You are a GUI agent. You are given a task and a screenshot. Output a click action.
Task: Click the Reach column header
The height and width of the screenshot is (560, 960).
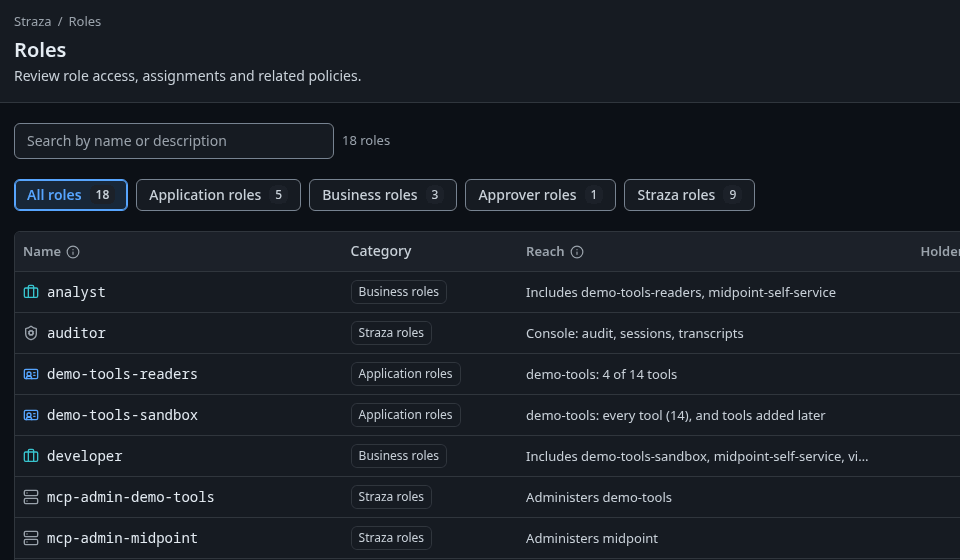pyautogui.click(x=545, y=252)
